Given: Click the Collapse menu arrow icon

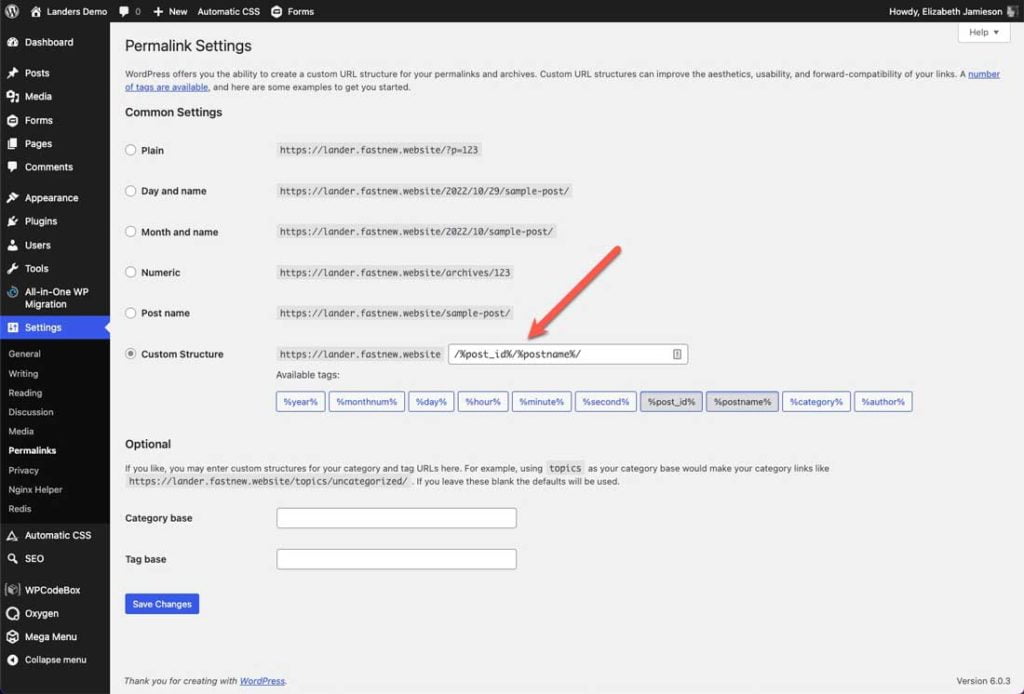Looking at the screenshot, I should point(12,659).
